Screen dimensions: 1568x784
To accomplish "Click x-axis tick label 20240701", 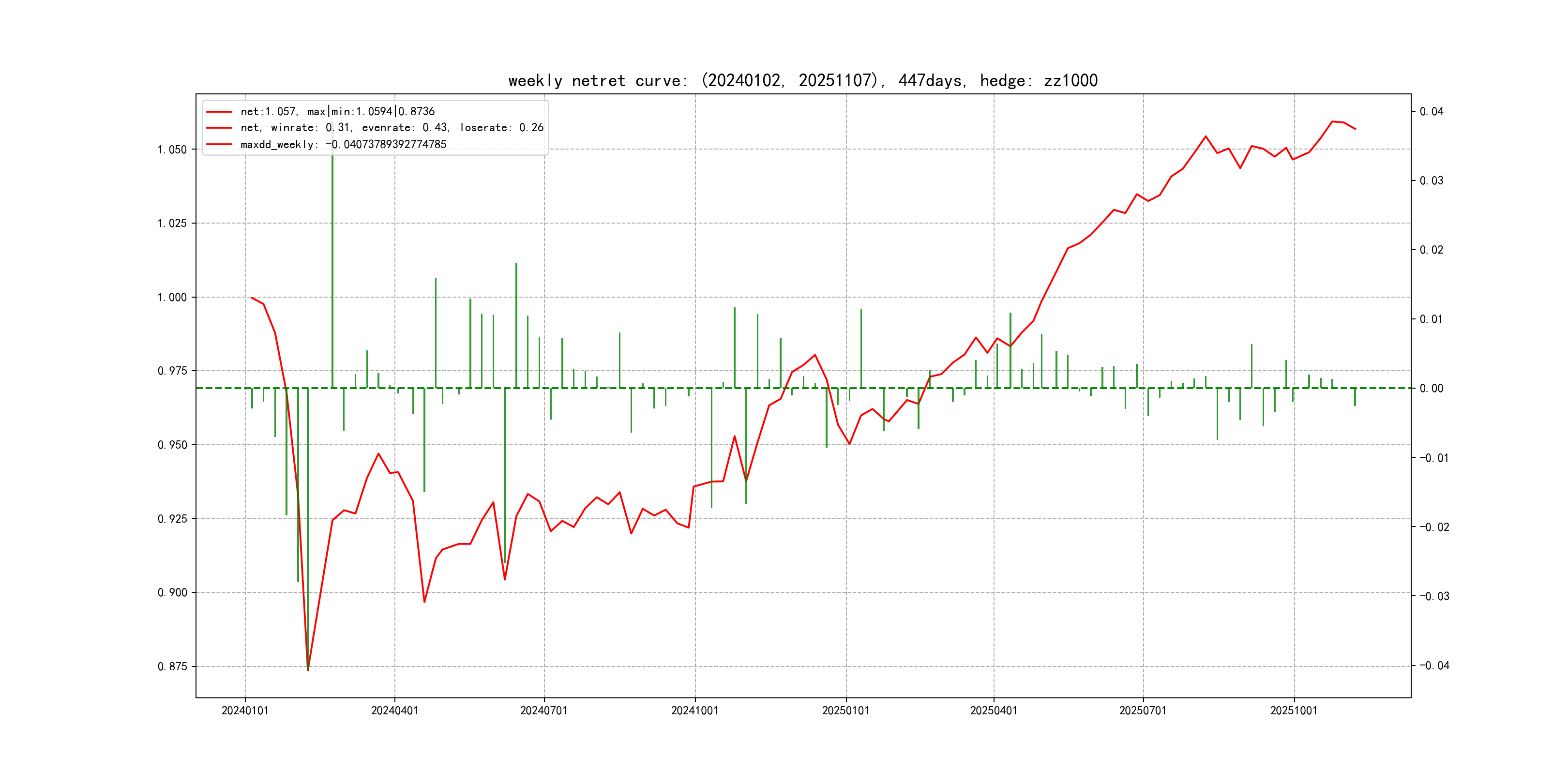I will pyautogui.click(x=543, y=710).
